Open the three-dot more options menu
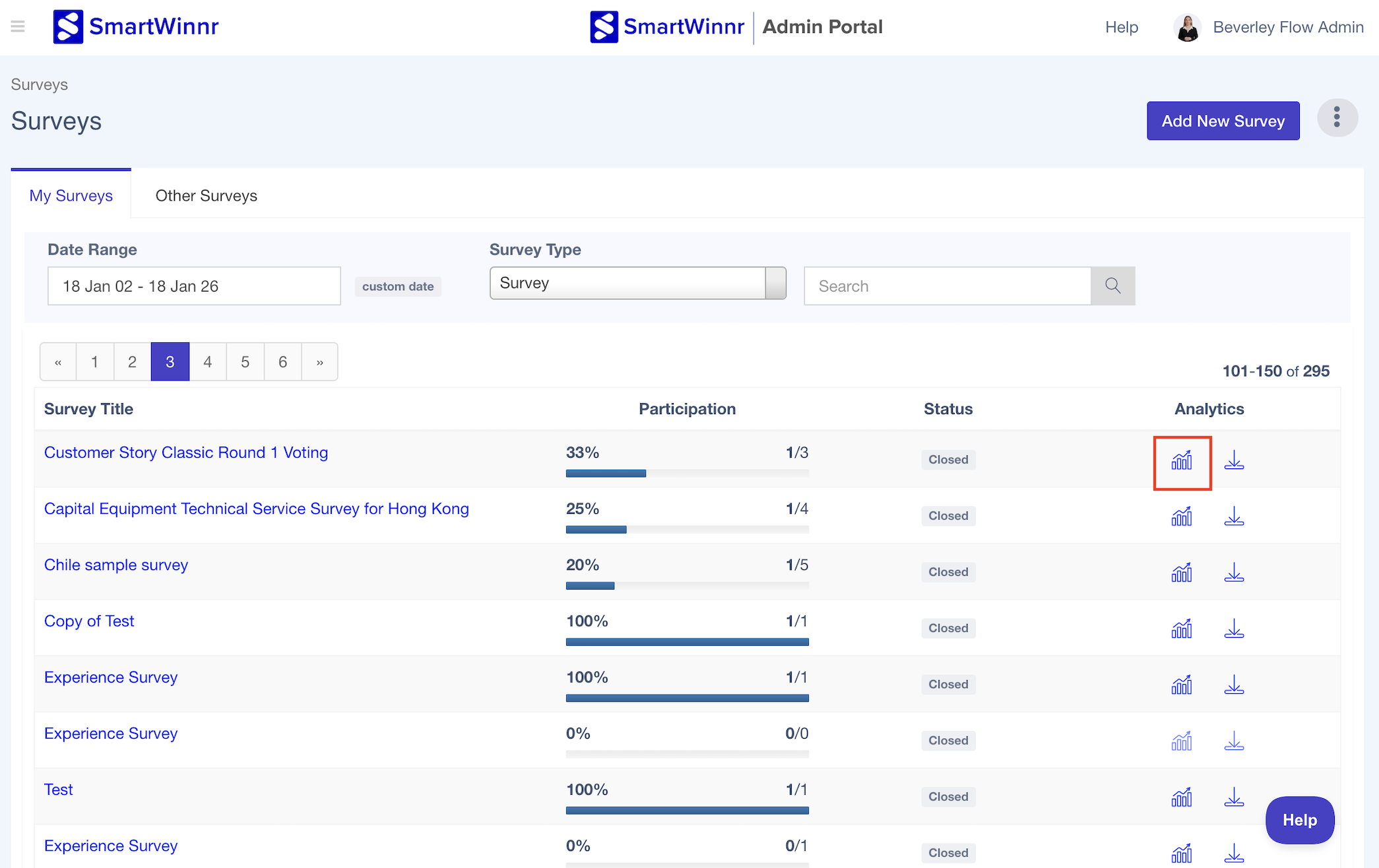Screen dimensions: 1379x868 coord(1337,118)
